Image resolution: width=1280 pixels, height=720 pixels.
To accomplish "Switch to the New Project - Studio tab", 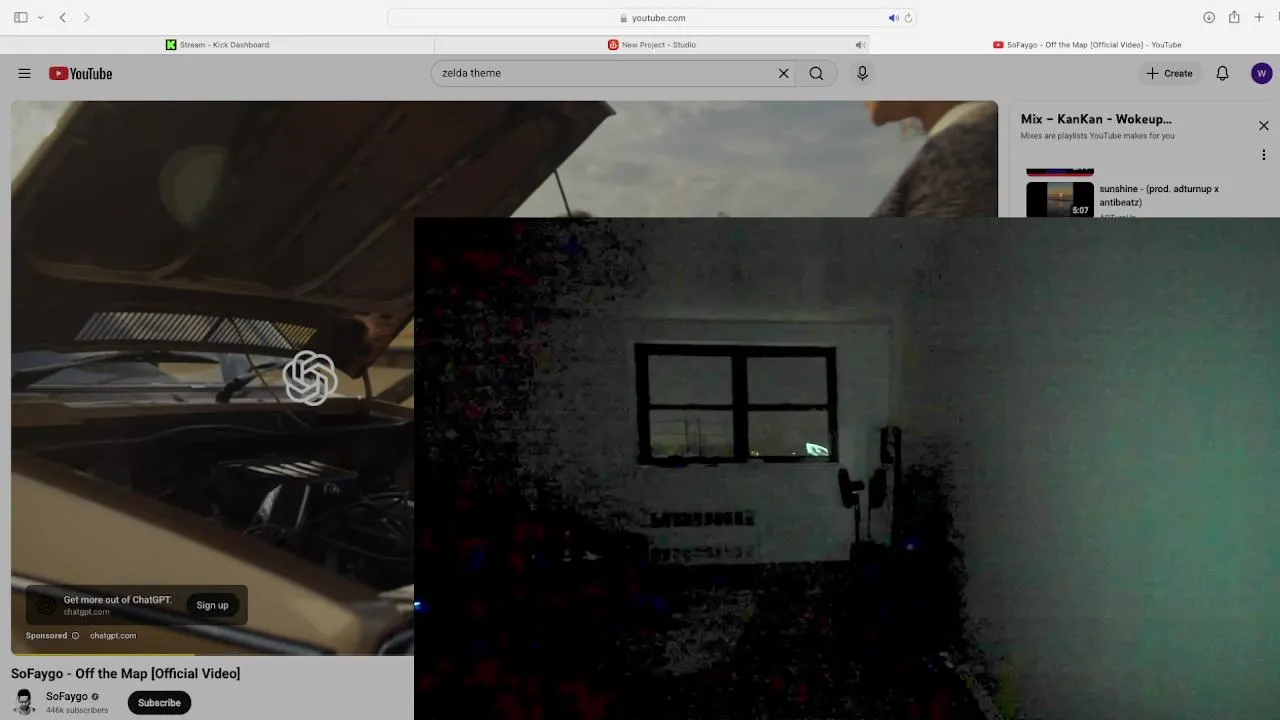I will (652, 45).
